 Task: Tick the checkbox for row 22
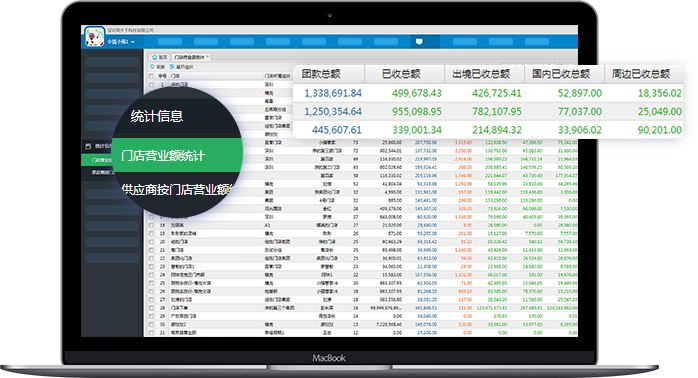tap(151, 258)
